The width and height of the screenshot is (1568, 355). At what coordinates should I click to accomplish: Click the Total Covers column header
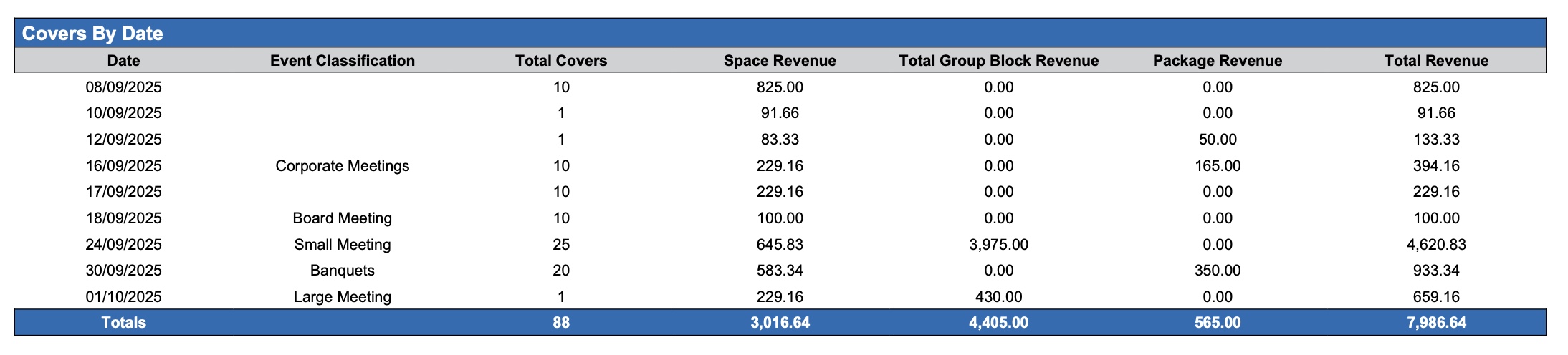[x=560, y=61]
